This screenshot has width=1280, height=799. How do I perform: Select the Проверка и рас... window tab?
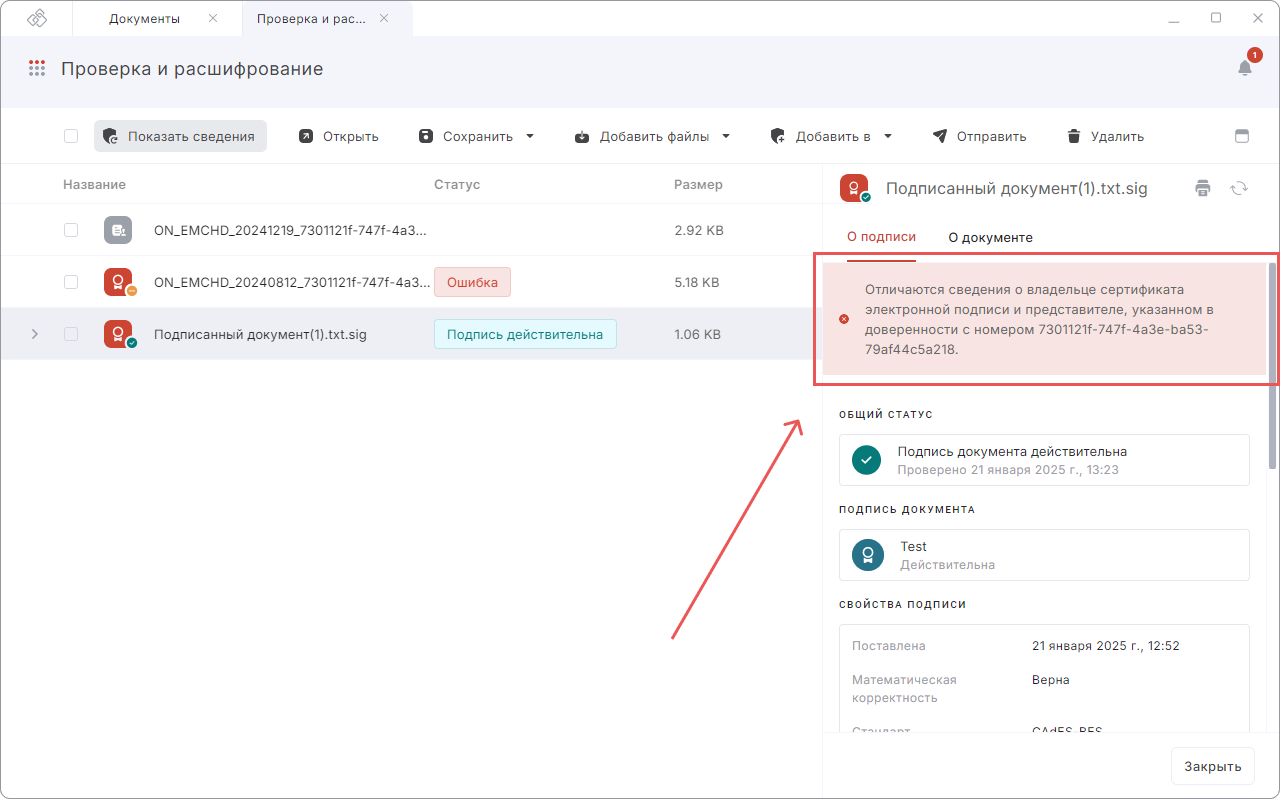[327, 18]
